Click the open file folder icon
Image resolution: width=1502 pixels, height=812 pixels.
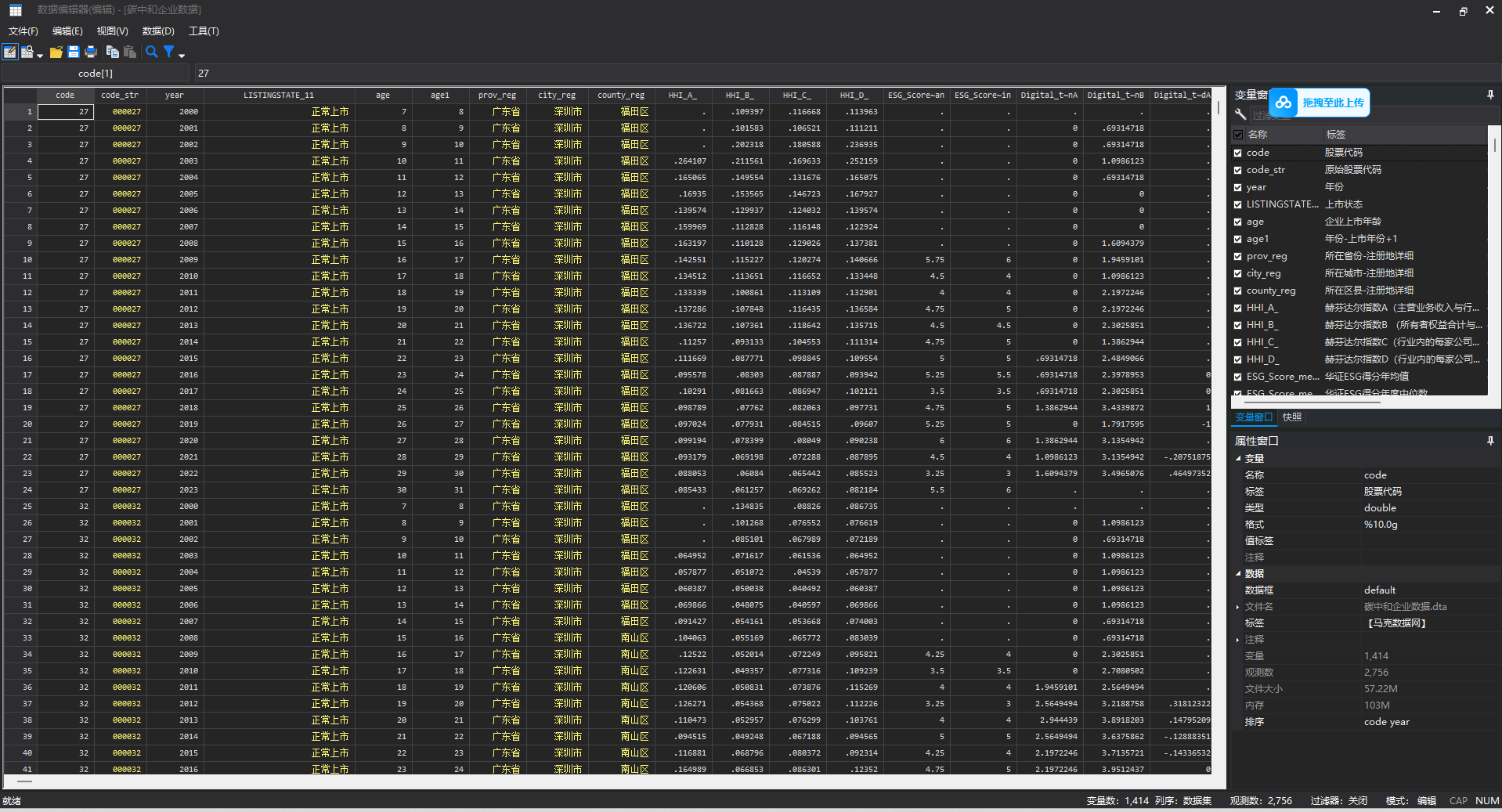click(56, 52)
